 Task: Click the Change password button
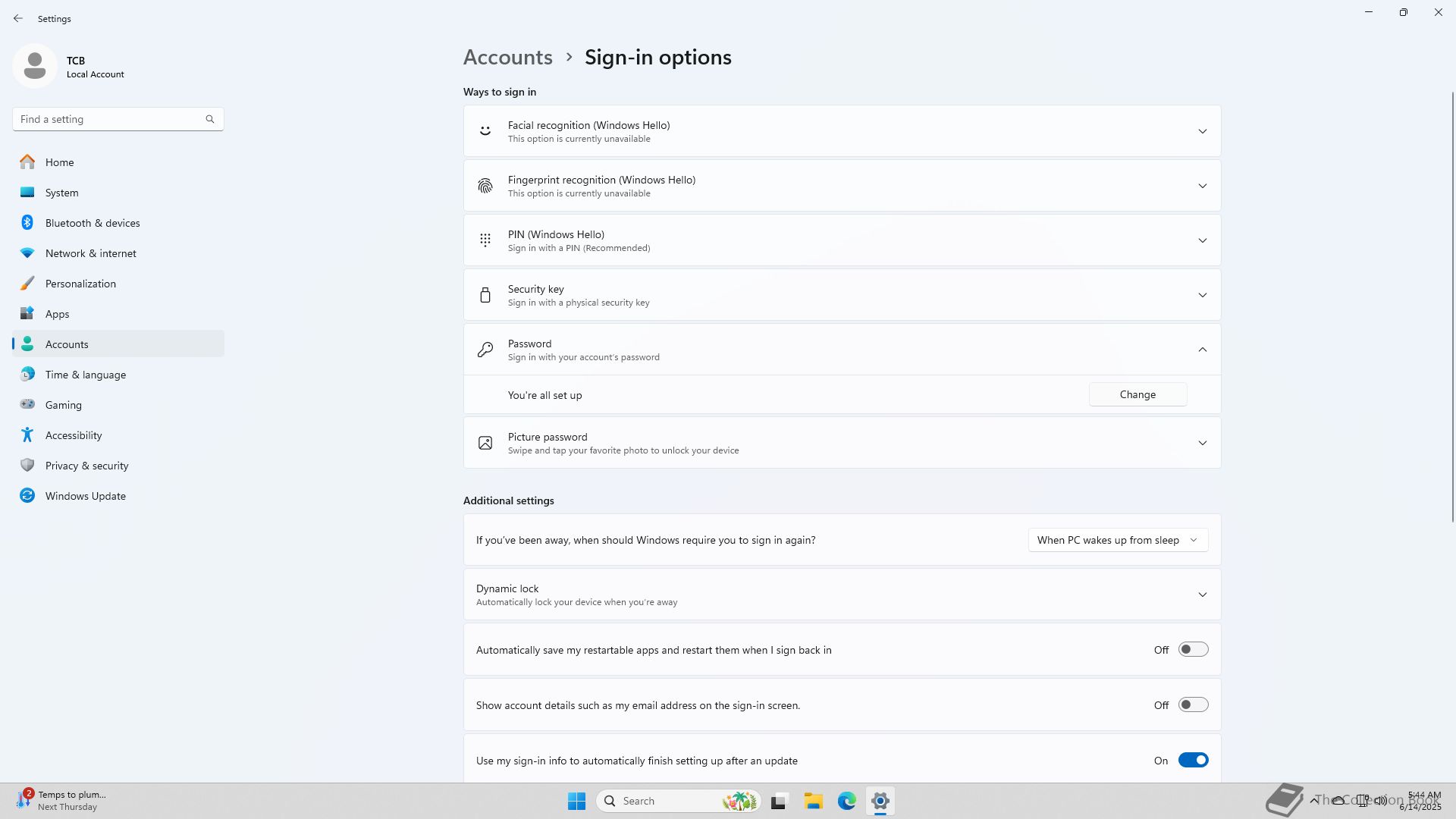[1137, 394]
